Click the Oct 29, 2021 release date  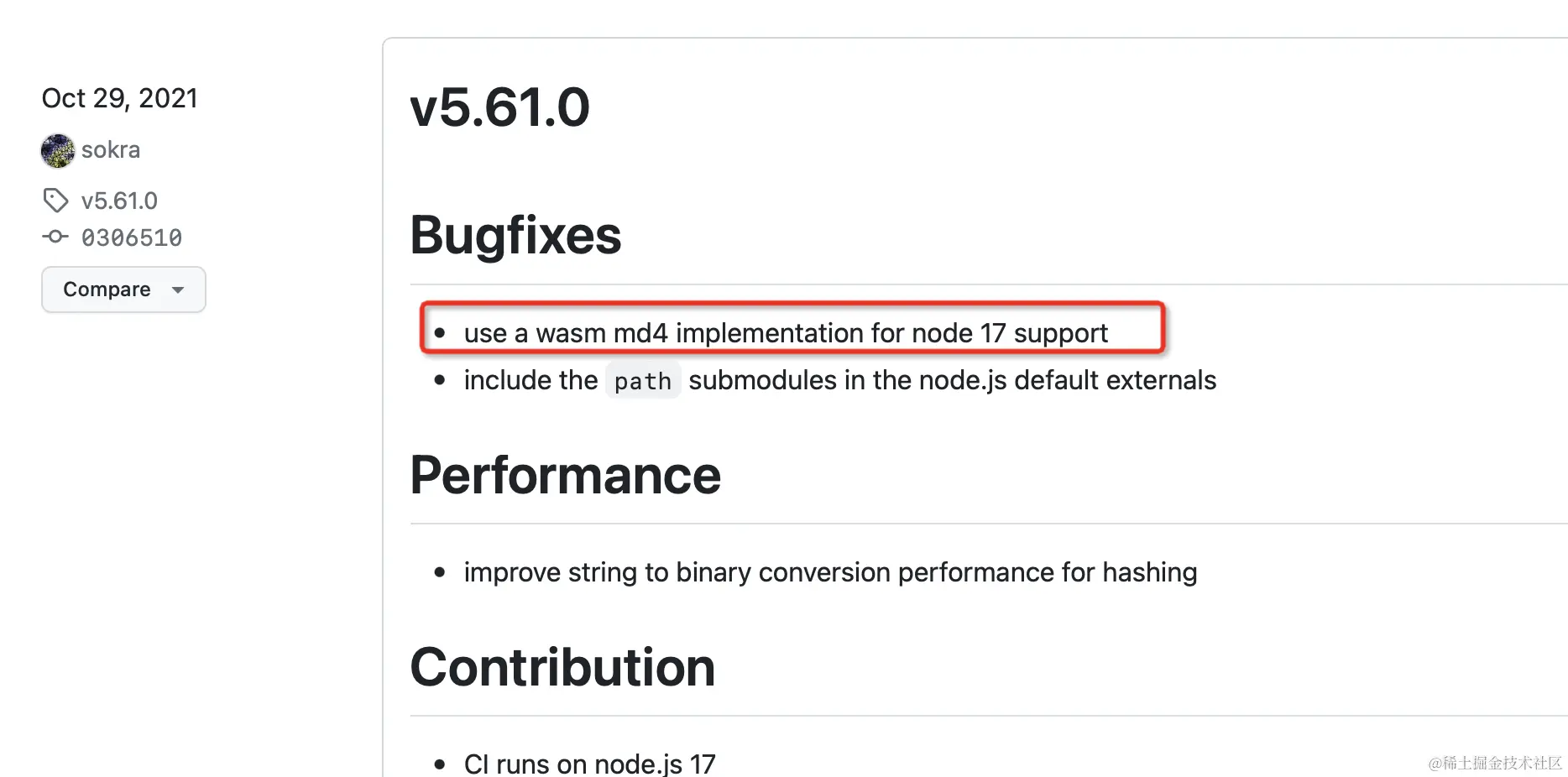click(119, 98)
